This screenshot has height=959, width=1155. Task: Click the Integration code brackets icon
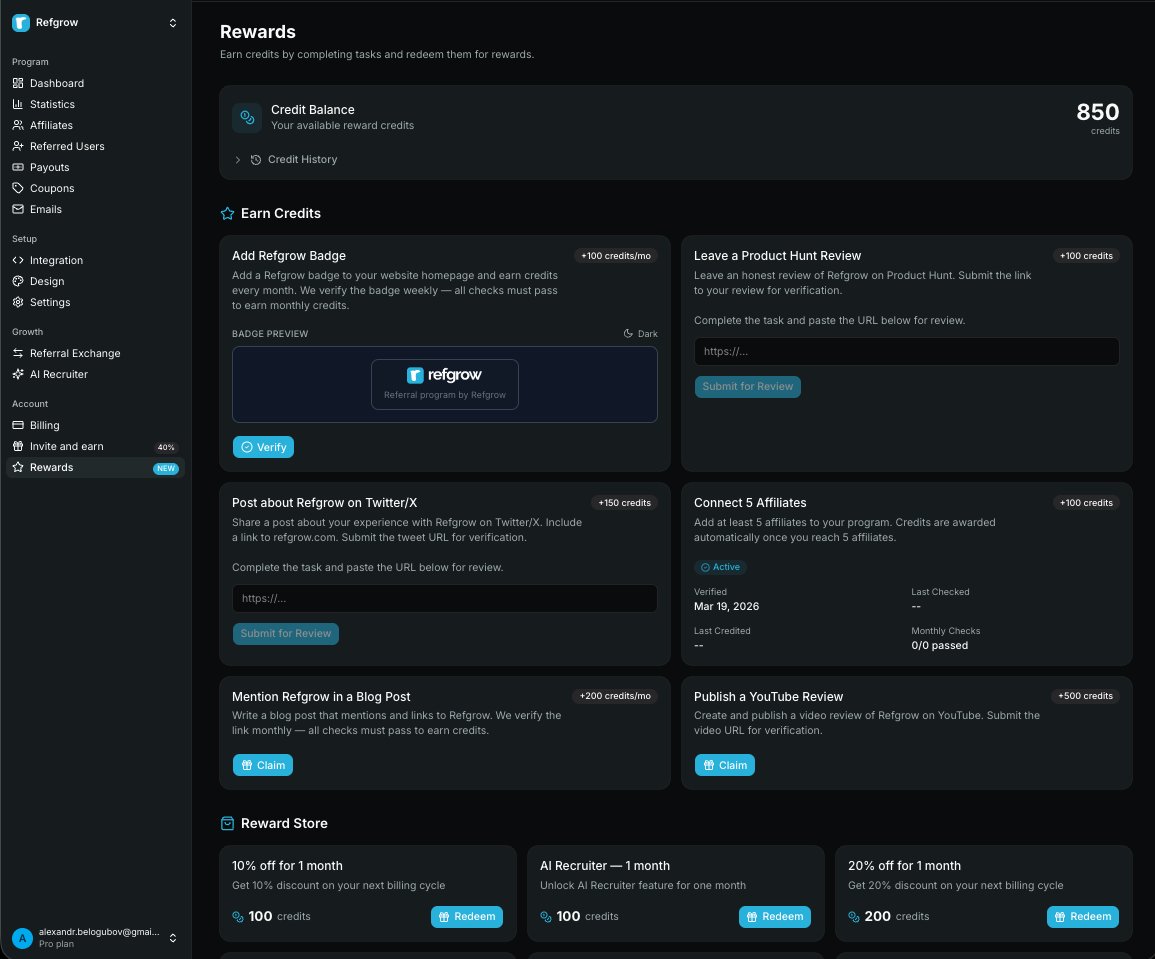click(18, 260)
